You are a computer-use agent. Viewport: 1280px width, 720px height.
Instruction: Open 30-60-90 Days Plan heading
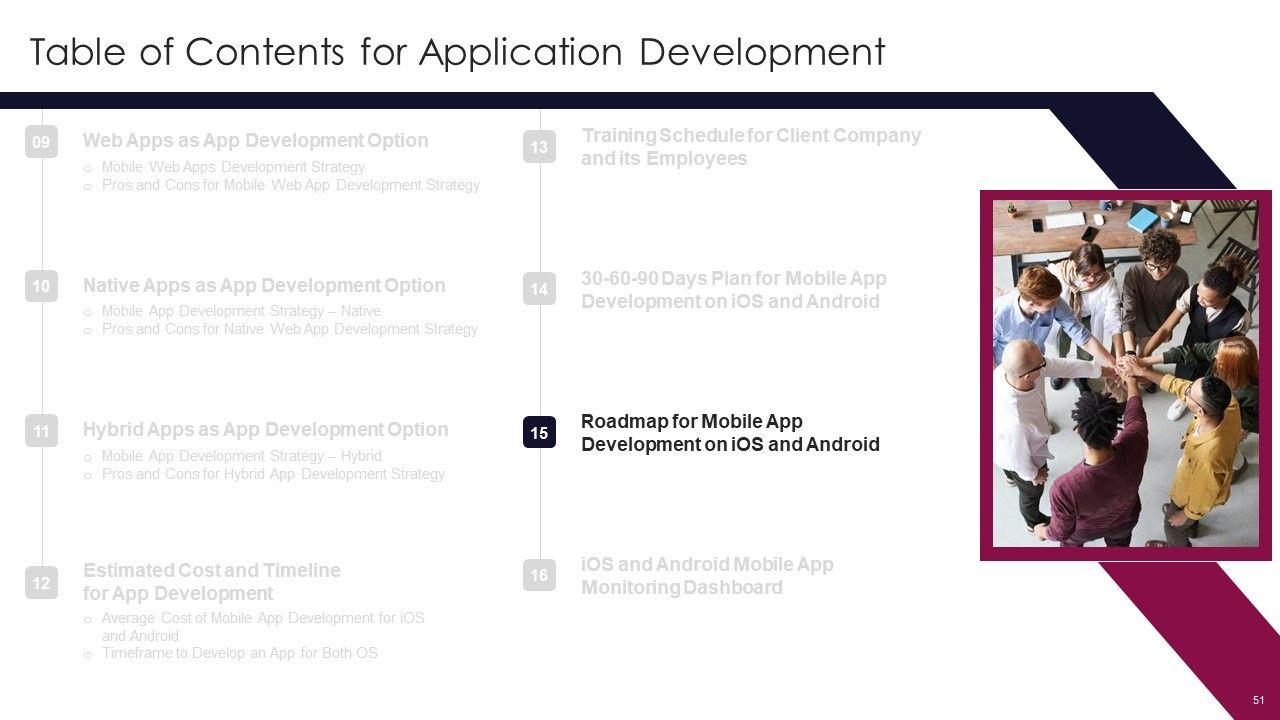733,290
